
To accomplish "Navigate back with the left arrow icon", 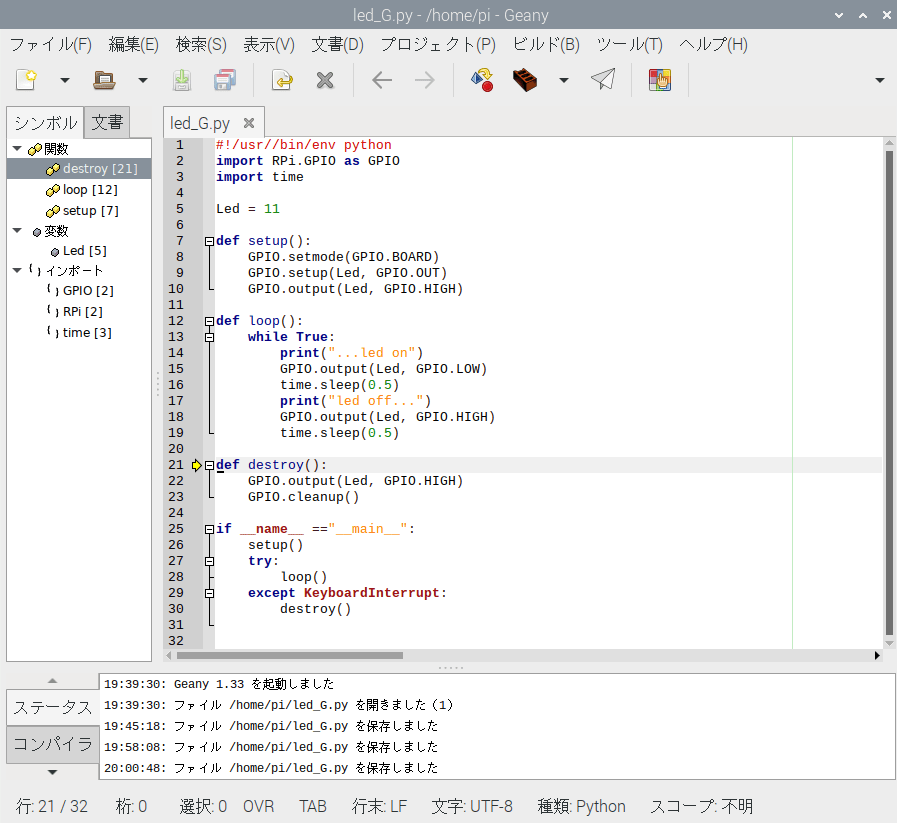I will pos(382,80).
